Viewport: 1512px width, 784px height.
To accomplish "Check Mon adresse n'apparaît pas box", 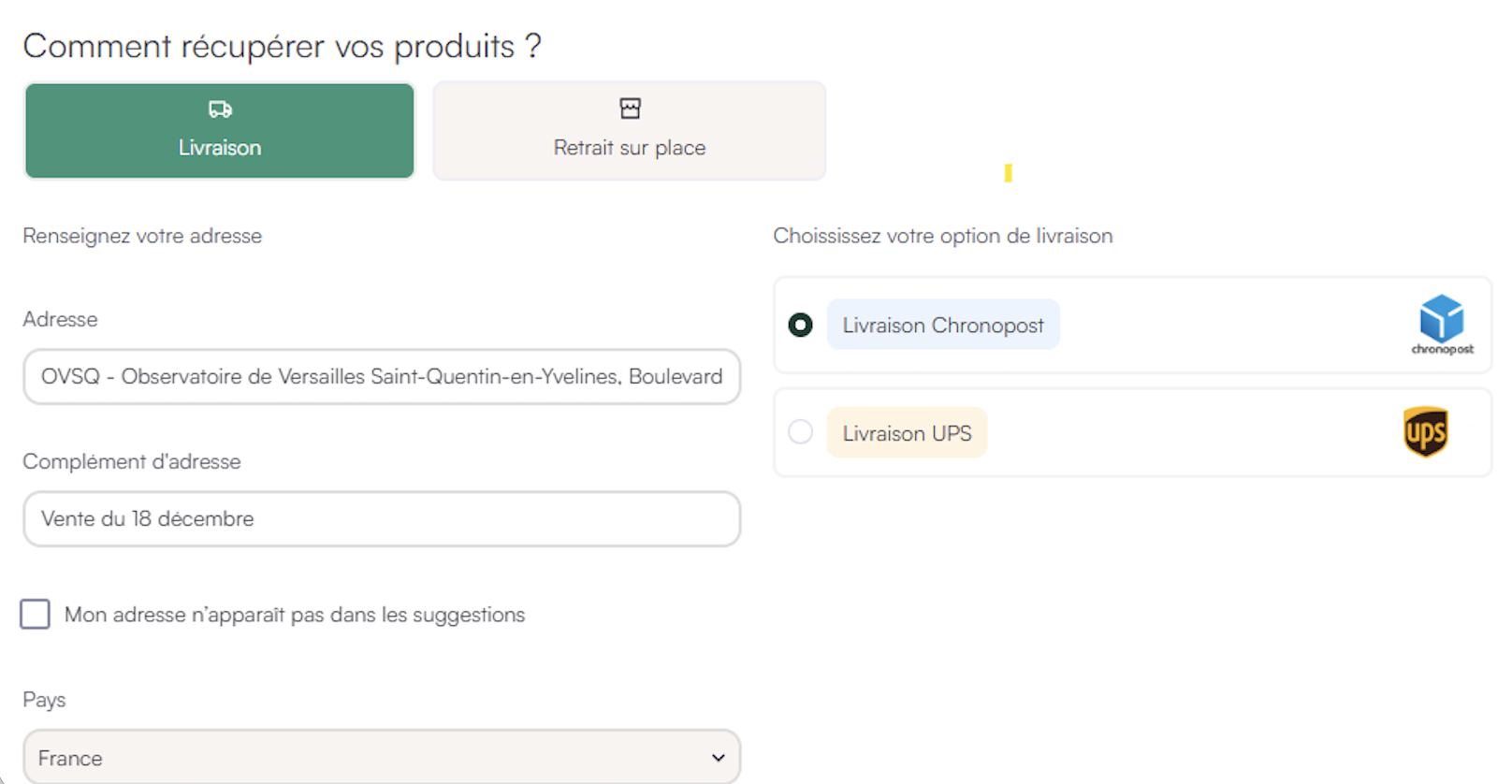I will 36,615.
